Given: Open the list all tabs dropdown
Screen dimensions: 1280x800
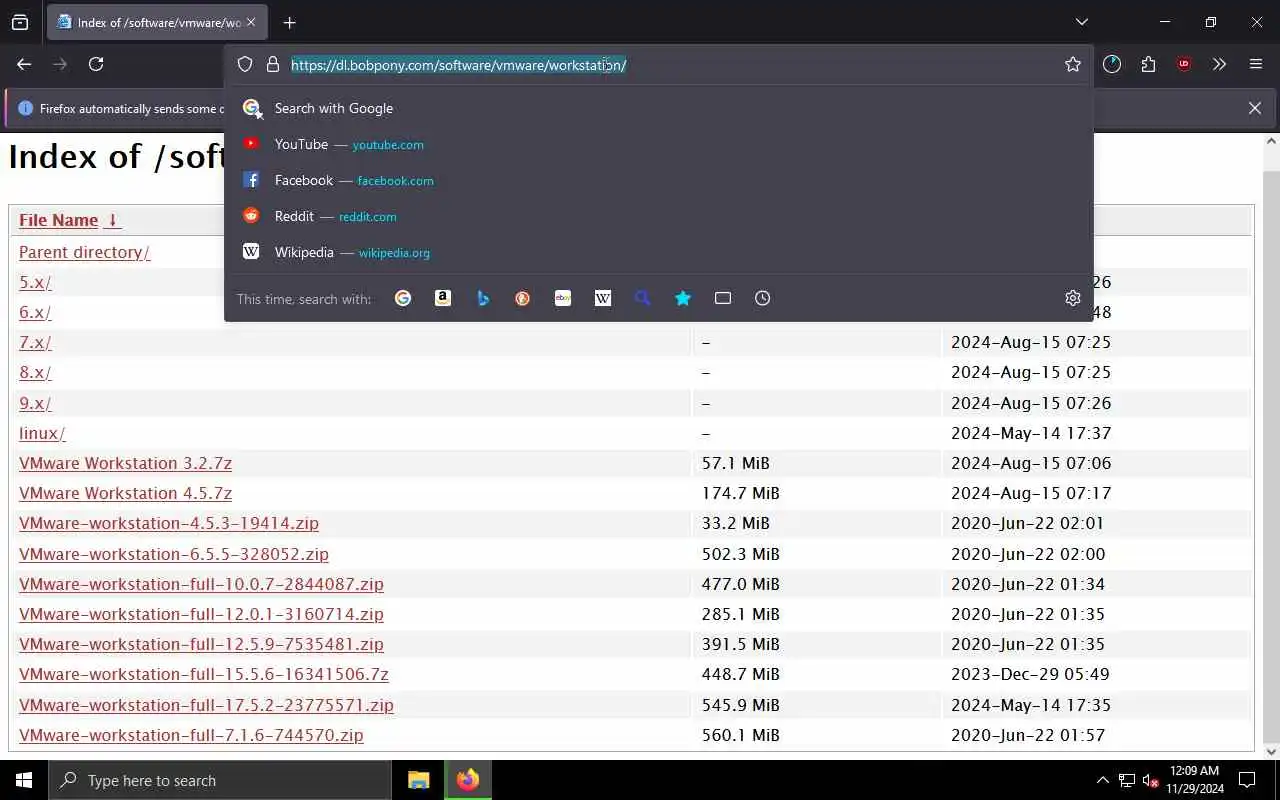Looking at the screenshot, I should tap(1081, 22).
